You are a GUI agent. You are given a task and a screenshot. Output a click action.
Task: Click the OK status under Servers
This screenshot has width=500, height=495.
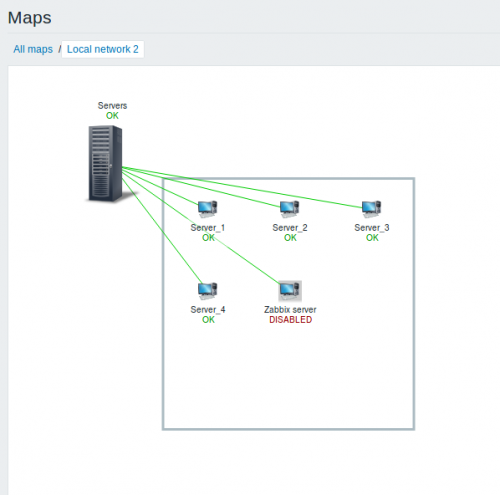tap(112, 116)
